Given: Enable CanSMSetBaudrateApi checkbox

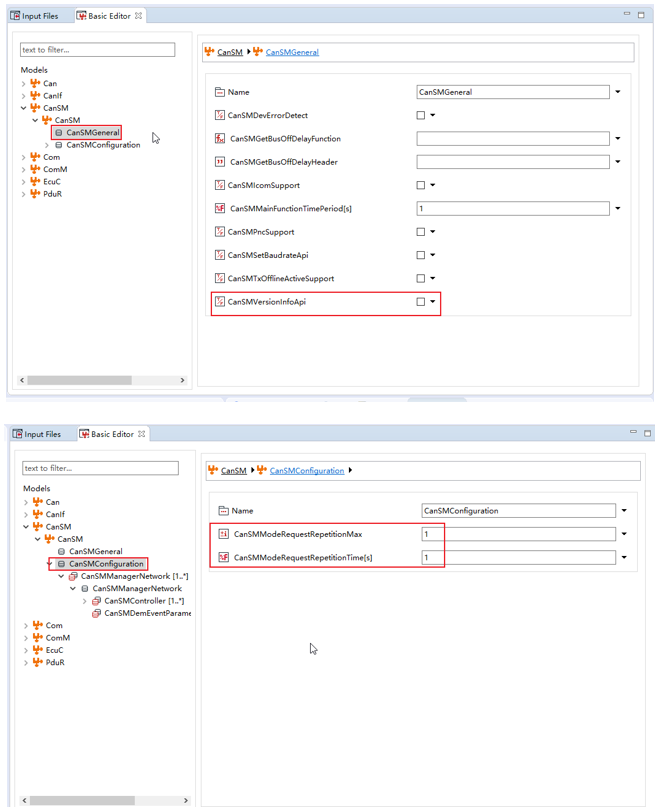Looking at the screenshot, I should pos(421,255).
